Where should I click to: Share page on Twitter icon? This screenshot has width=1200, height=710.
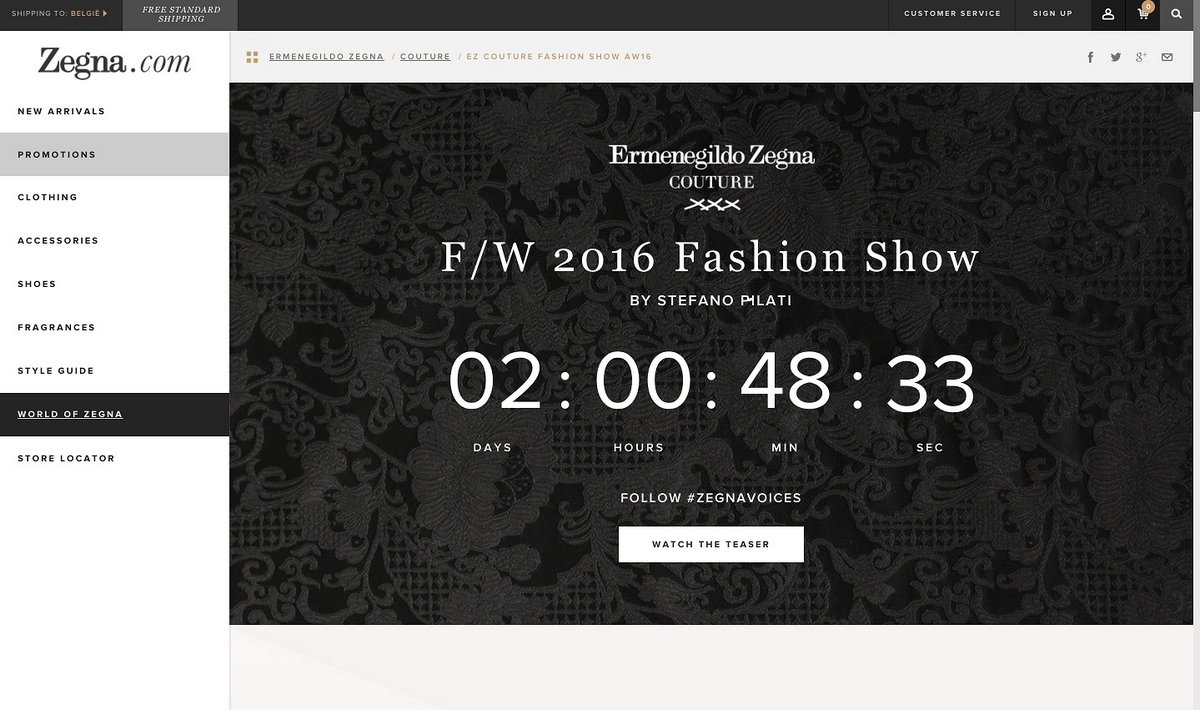point(1116,57)
